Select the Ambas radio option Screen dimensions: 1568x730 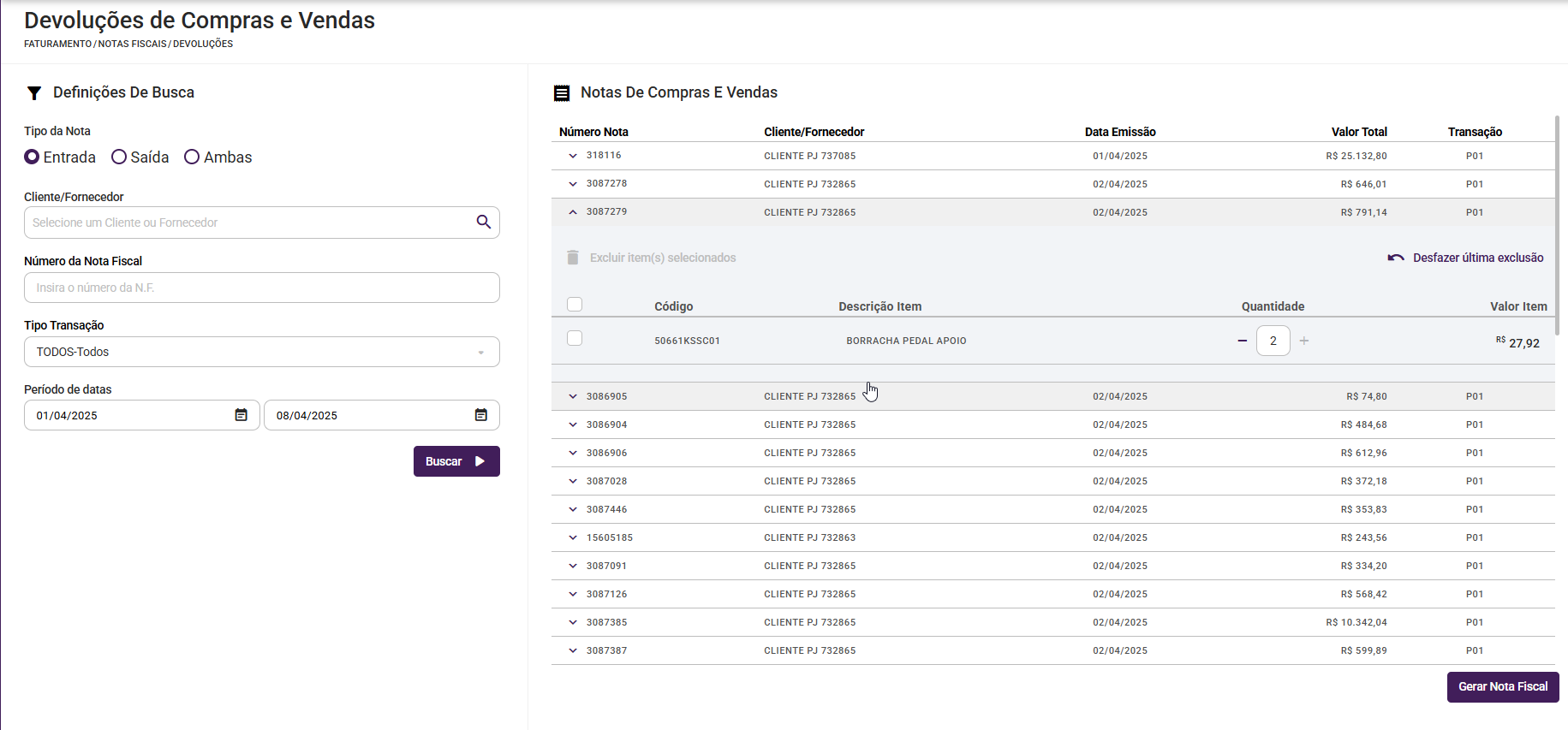pyautogui.click(x=192, y=157)
